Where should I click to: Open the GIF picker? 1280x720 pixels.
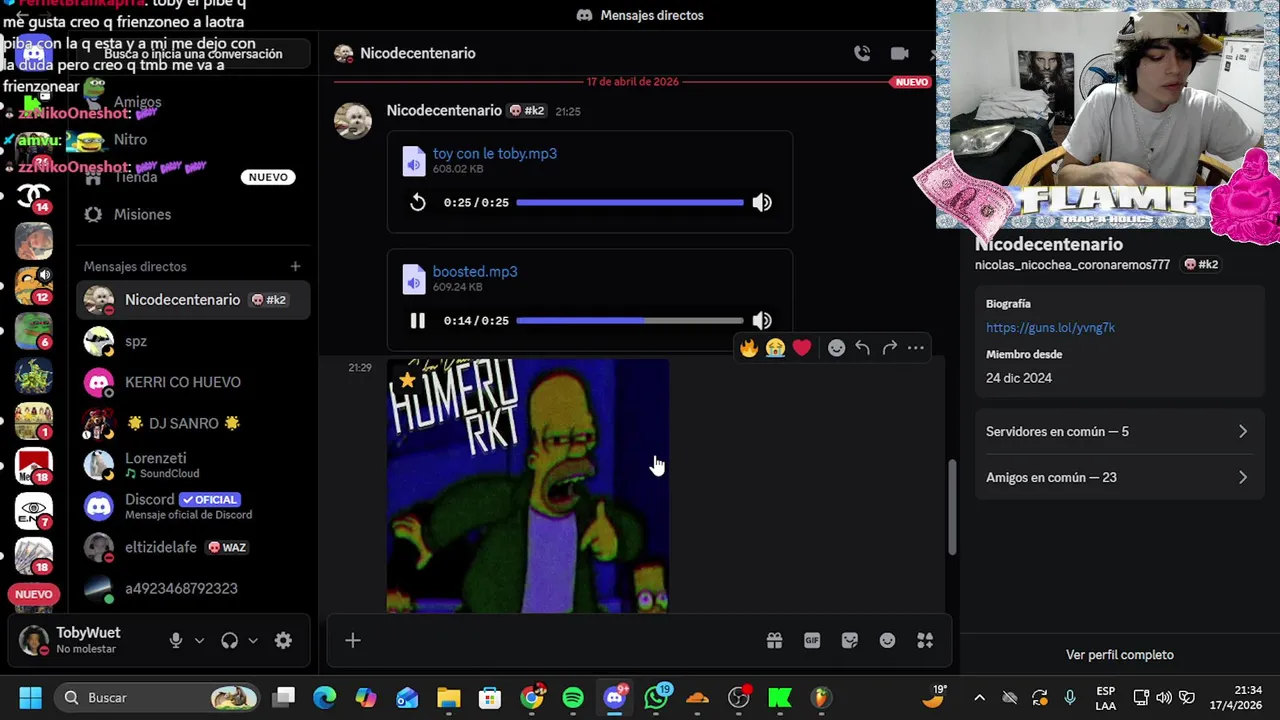click(812, 641)
